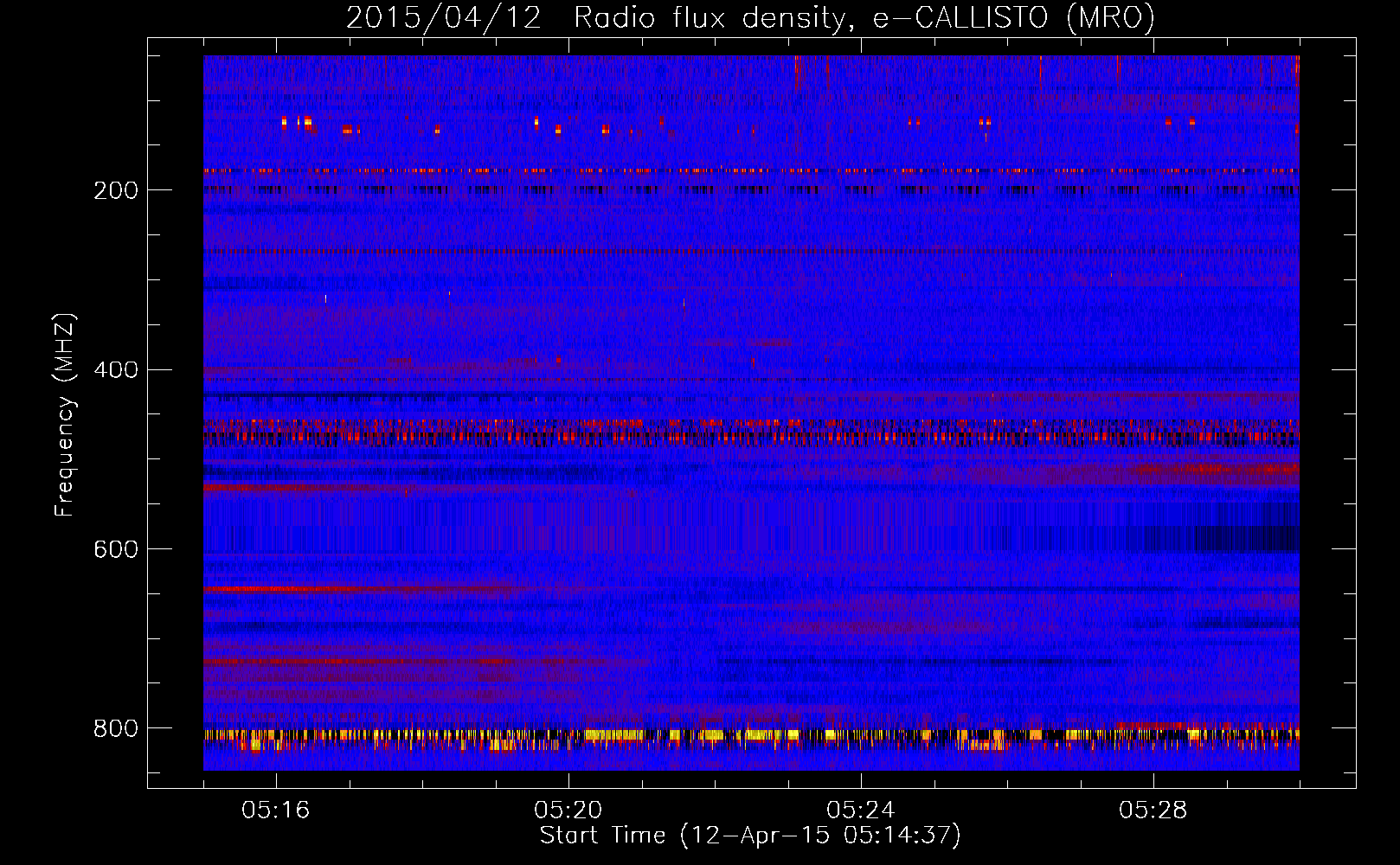The width and height of the screenshot is (1400, 865).
Task: Click the 800 frequency tick label
Action: [116, 728]
